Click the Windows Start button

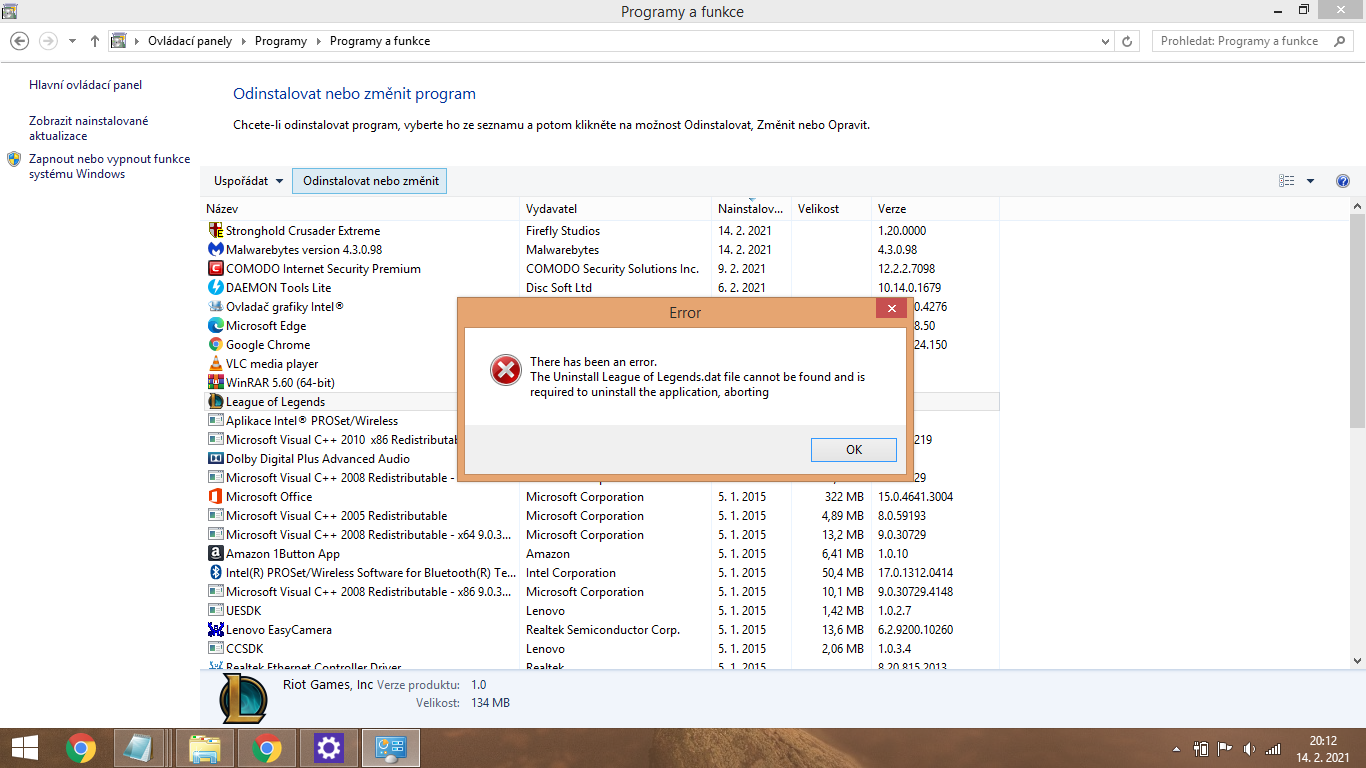pyautogui.click(x=24, y=747)
